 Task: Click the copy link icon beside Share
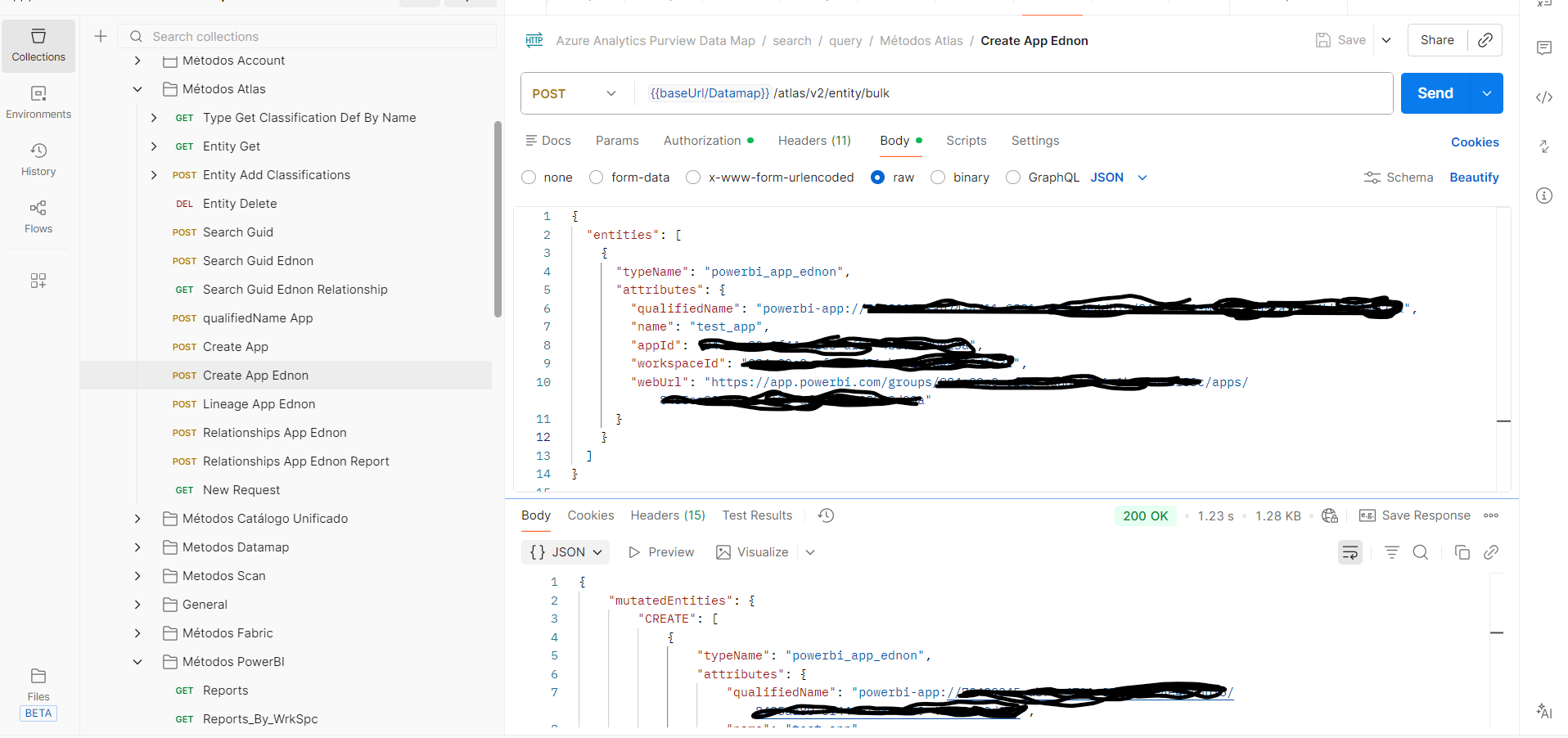point(1485,40)
